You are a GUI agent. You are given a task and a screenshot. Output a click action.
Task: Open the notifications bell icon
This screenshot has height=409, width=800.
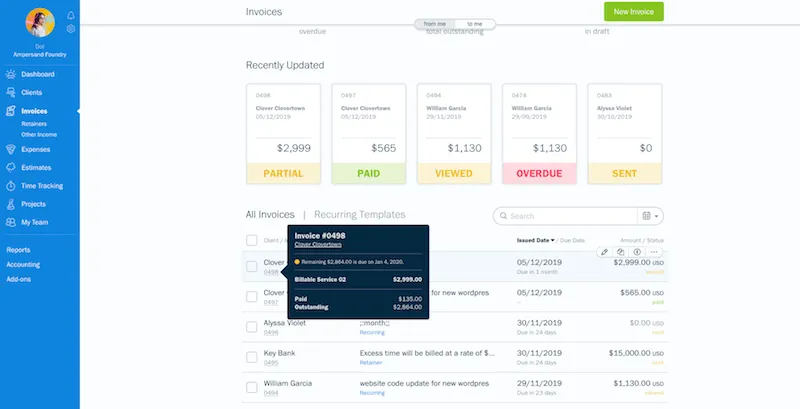click(70, 16)
